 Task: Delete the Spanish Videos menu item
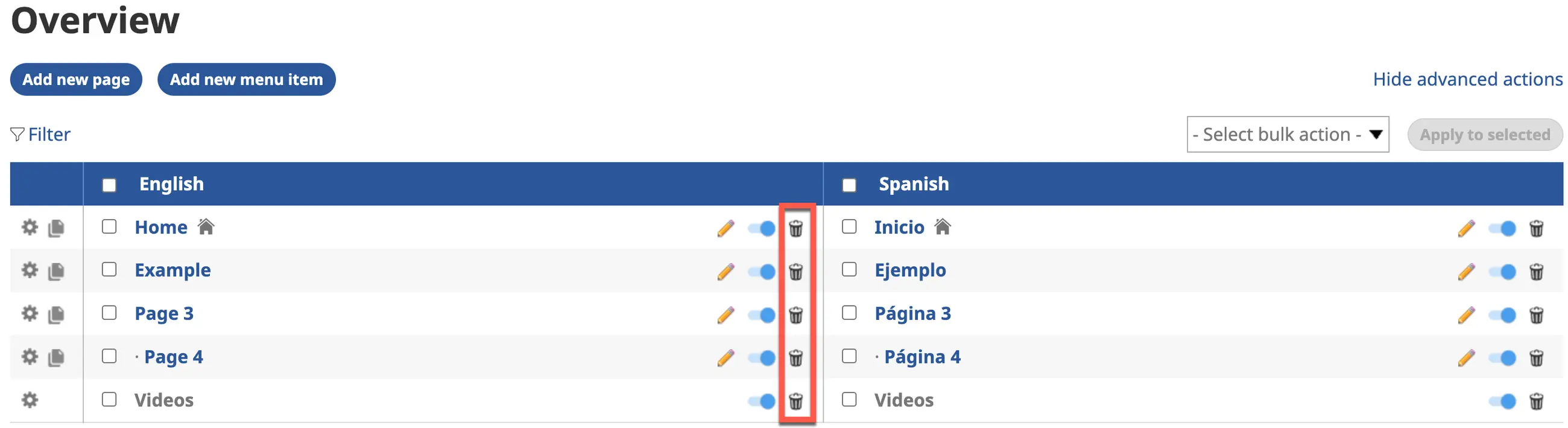pos(1536,401)
